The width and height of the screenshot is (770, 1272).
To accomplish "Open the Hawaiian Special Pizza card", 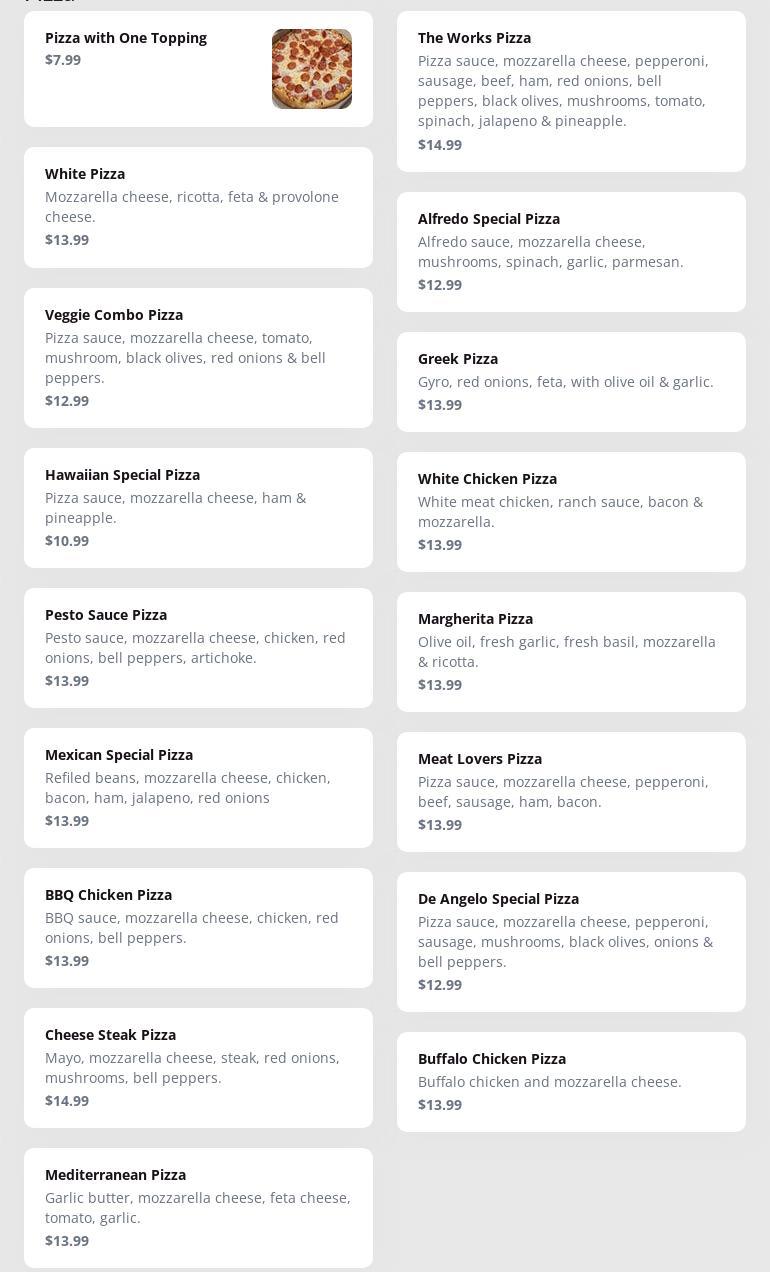I will tap(198, 507).
